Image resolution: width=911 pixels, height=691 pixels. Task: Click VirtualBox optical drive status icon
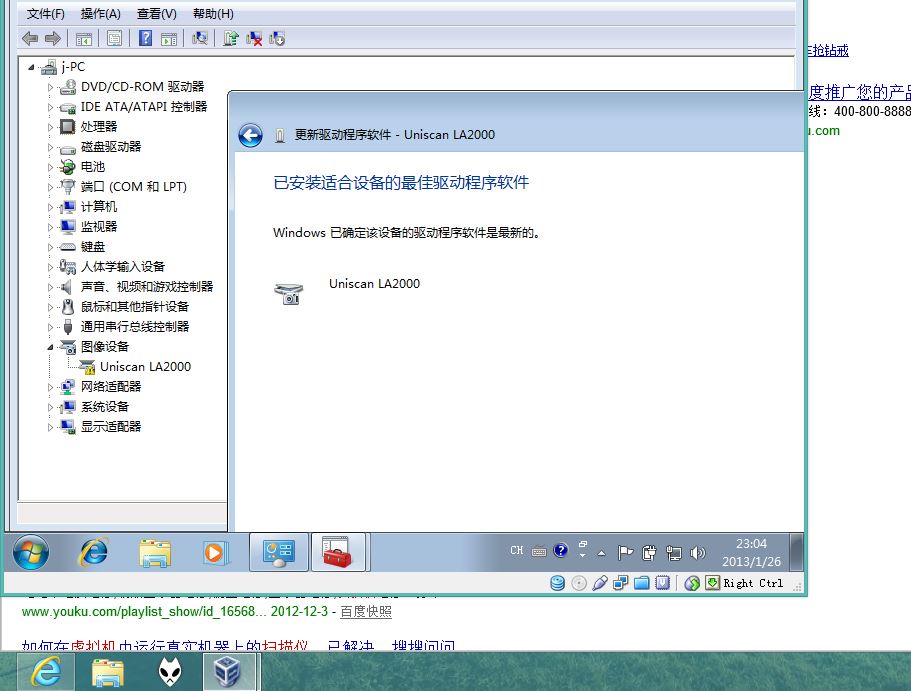click(579, 583)
